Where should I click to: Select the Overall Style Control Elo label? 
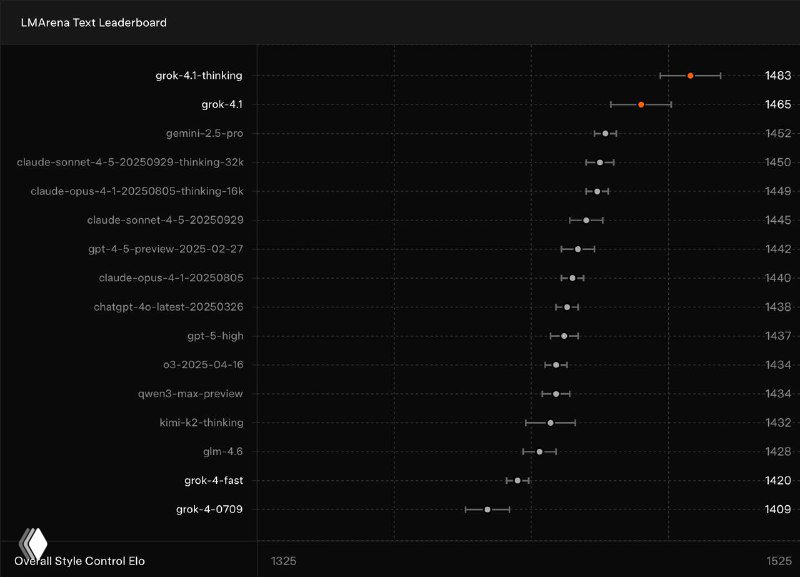[80, 561]
